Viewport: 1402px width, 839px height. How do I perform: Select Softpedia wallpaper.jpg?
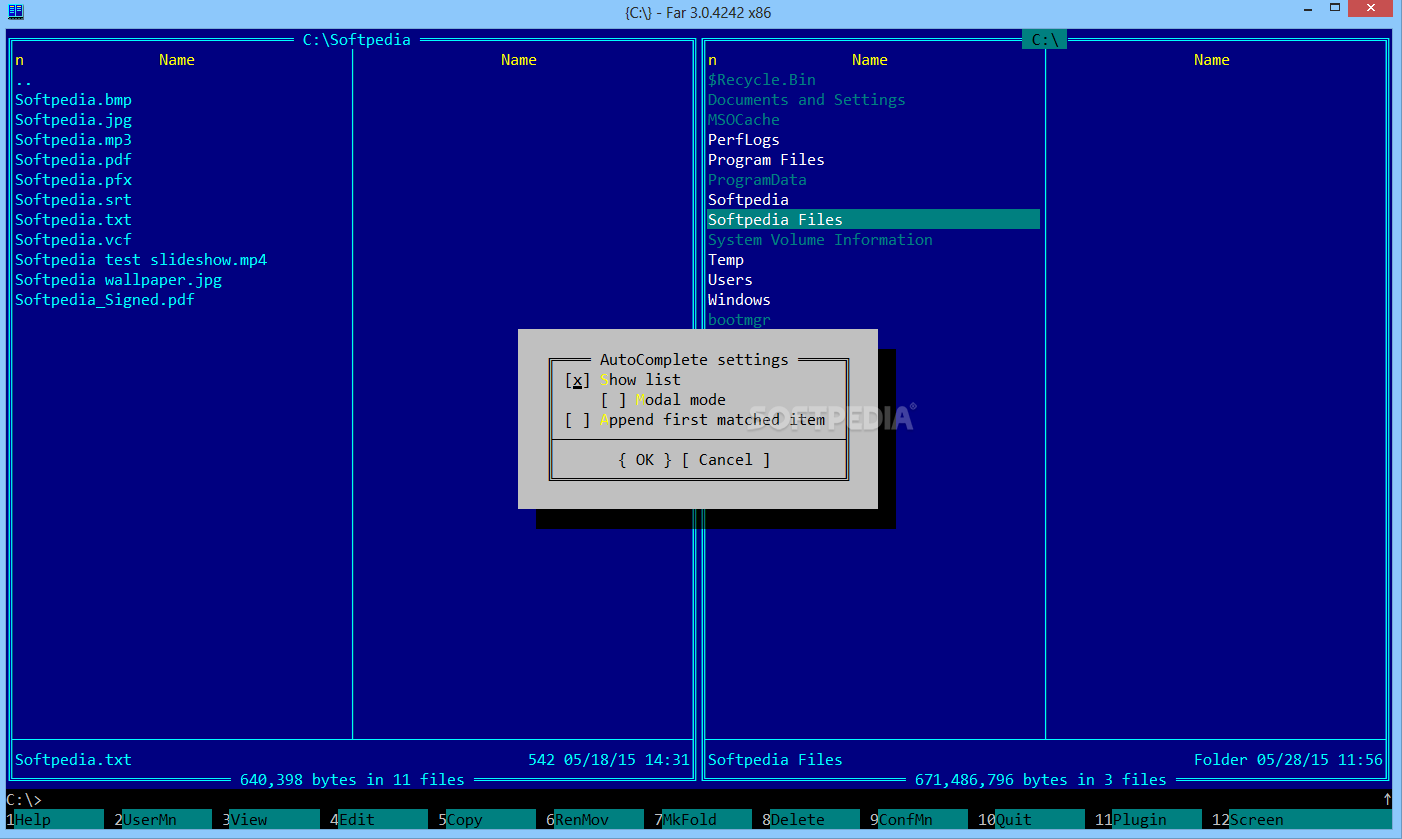[x=118, y=280]
